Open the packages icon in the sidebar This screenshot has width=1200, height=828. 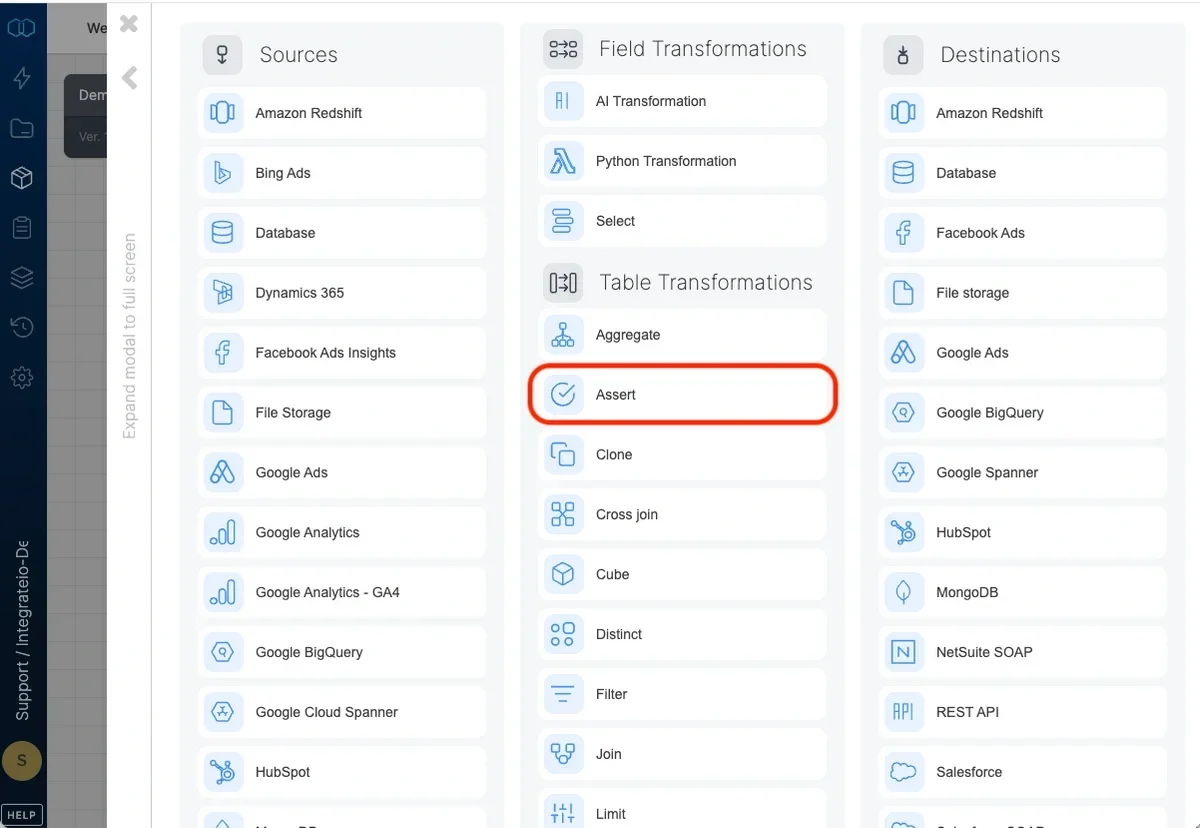[x=22, y=178]
